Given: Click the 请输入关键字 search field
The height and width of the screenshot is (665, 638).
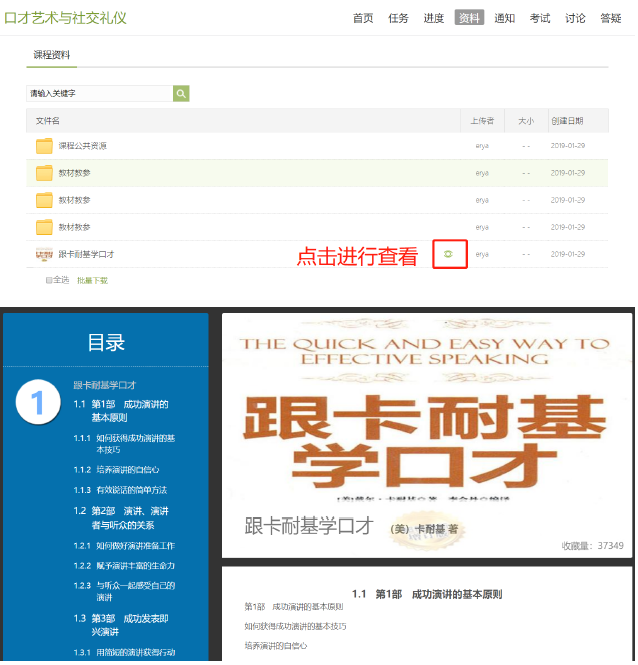Looking at the screenshot, I should [100, 94].
